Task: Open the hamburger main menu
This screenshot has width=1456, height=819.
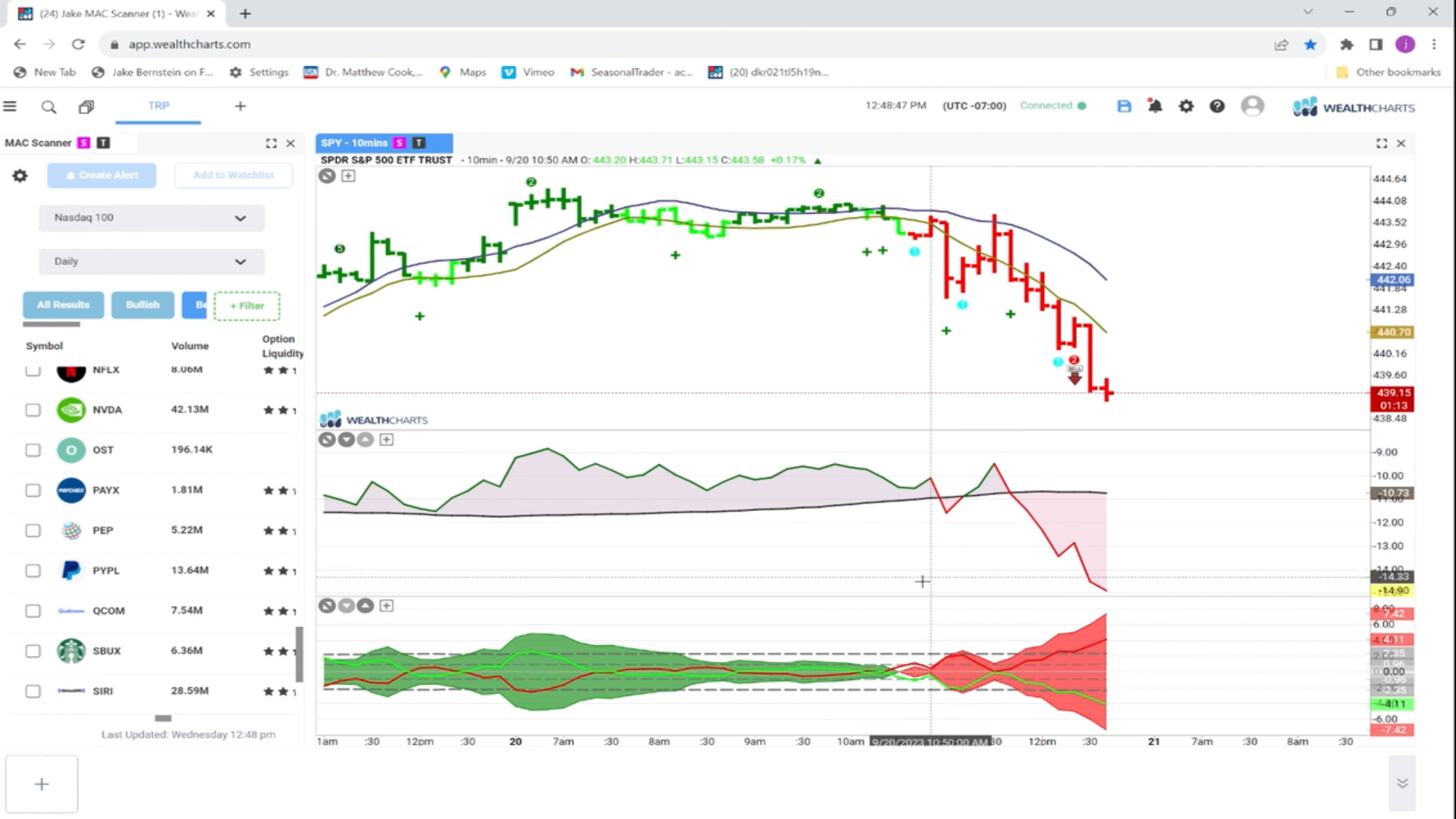Action: tap(10, 106)
